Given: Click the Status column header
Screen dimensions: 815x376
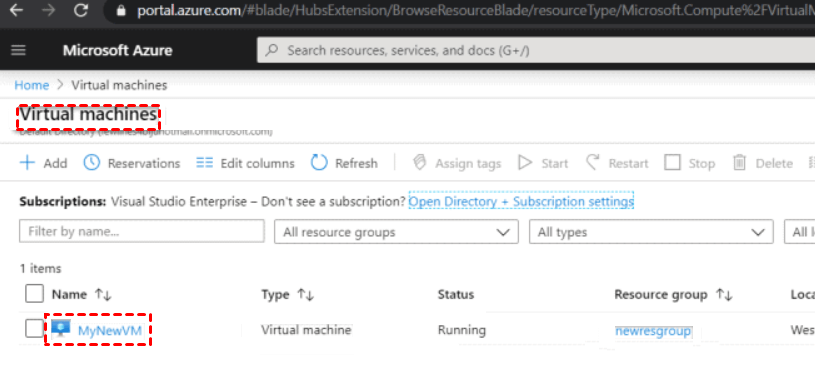Looking at the screenshot, I should tap(456, 295).
